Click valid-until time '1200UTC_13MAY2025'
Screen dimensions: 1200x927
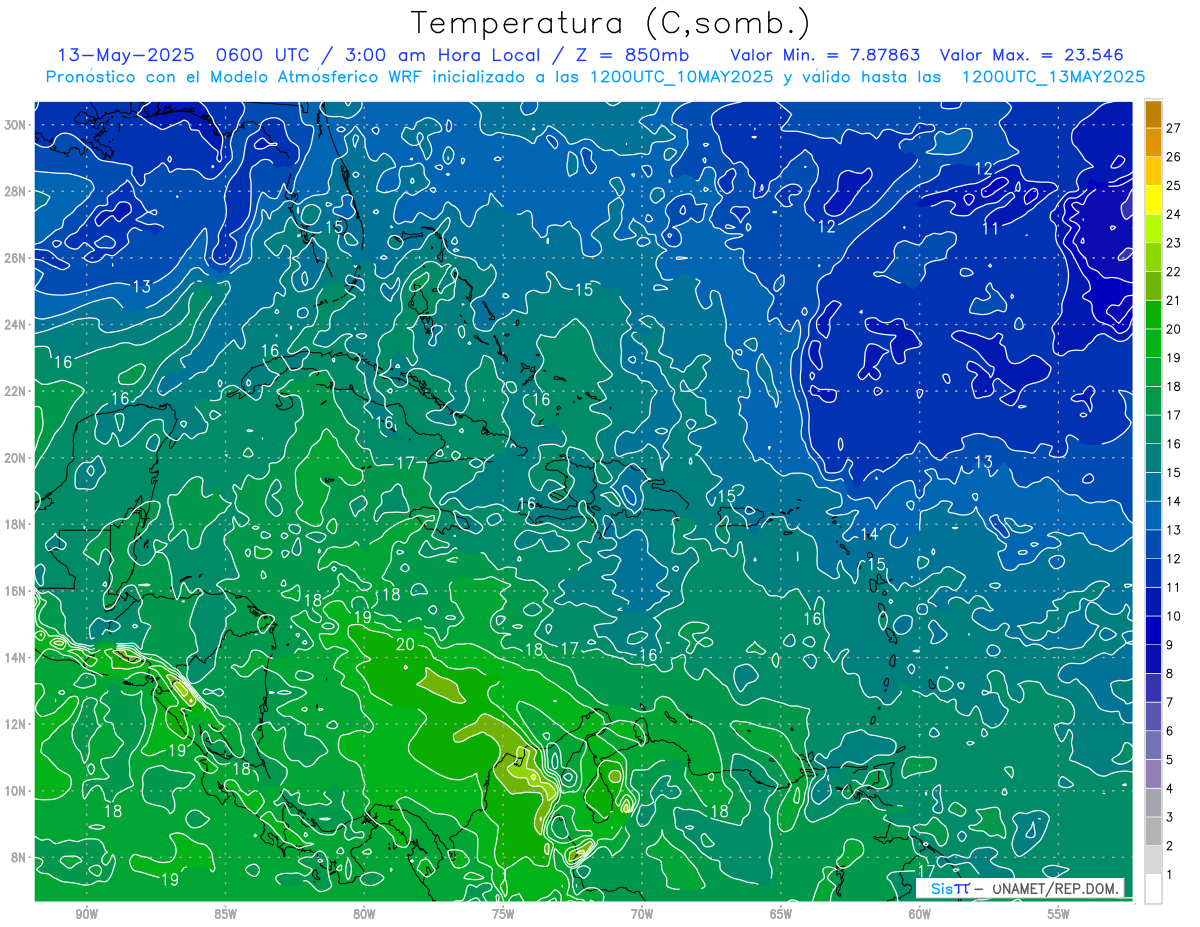1053,77
